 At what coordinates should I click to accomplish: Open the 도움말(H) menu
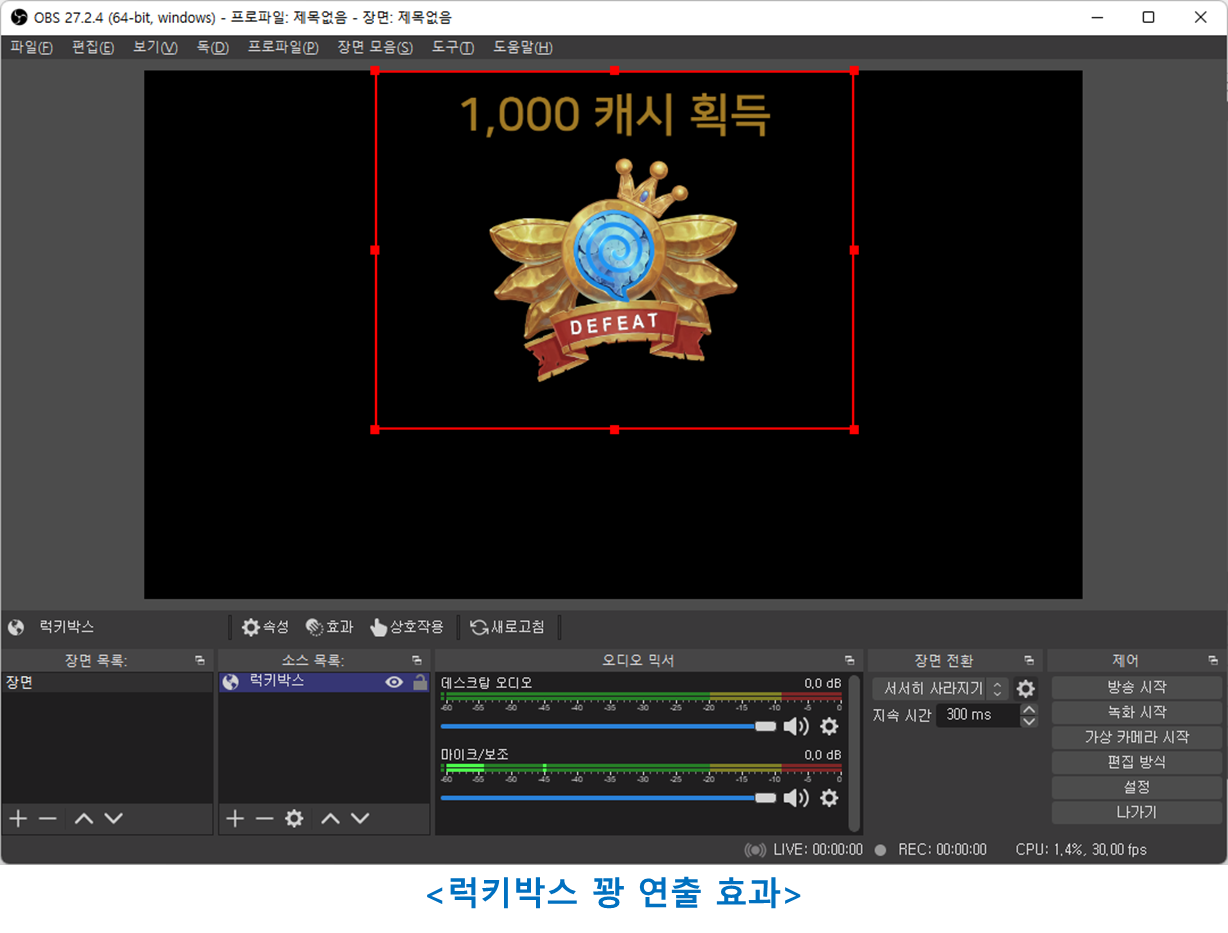[523, 47]
